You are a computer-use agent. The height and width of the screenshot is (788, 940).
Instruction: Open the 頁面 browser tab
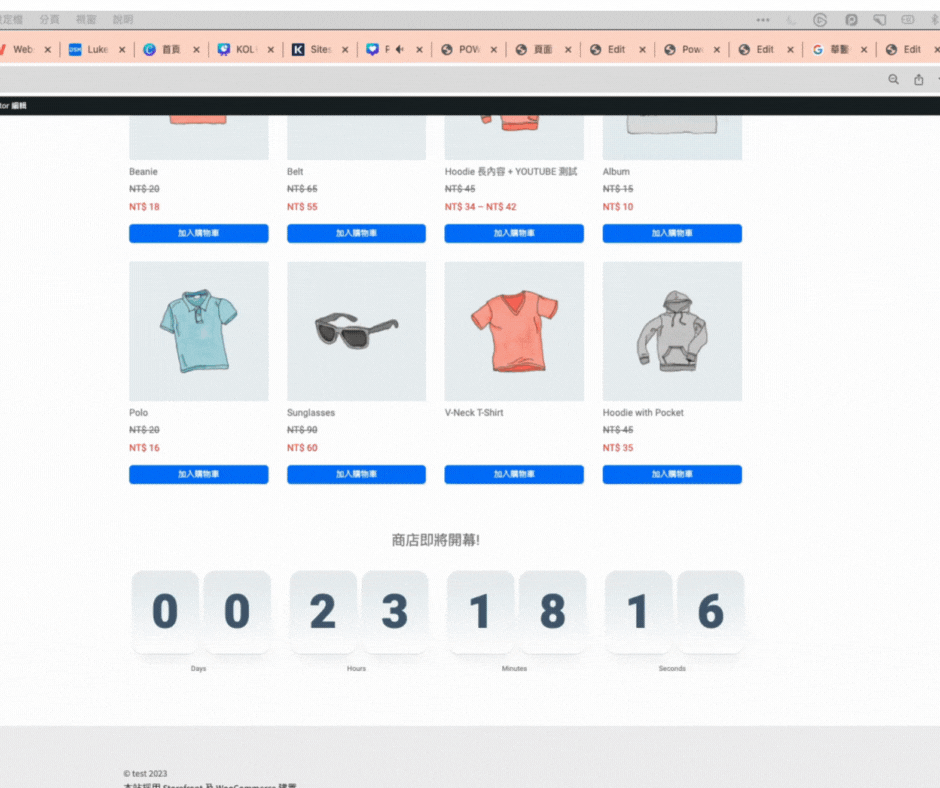541,50
